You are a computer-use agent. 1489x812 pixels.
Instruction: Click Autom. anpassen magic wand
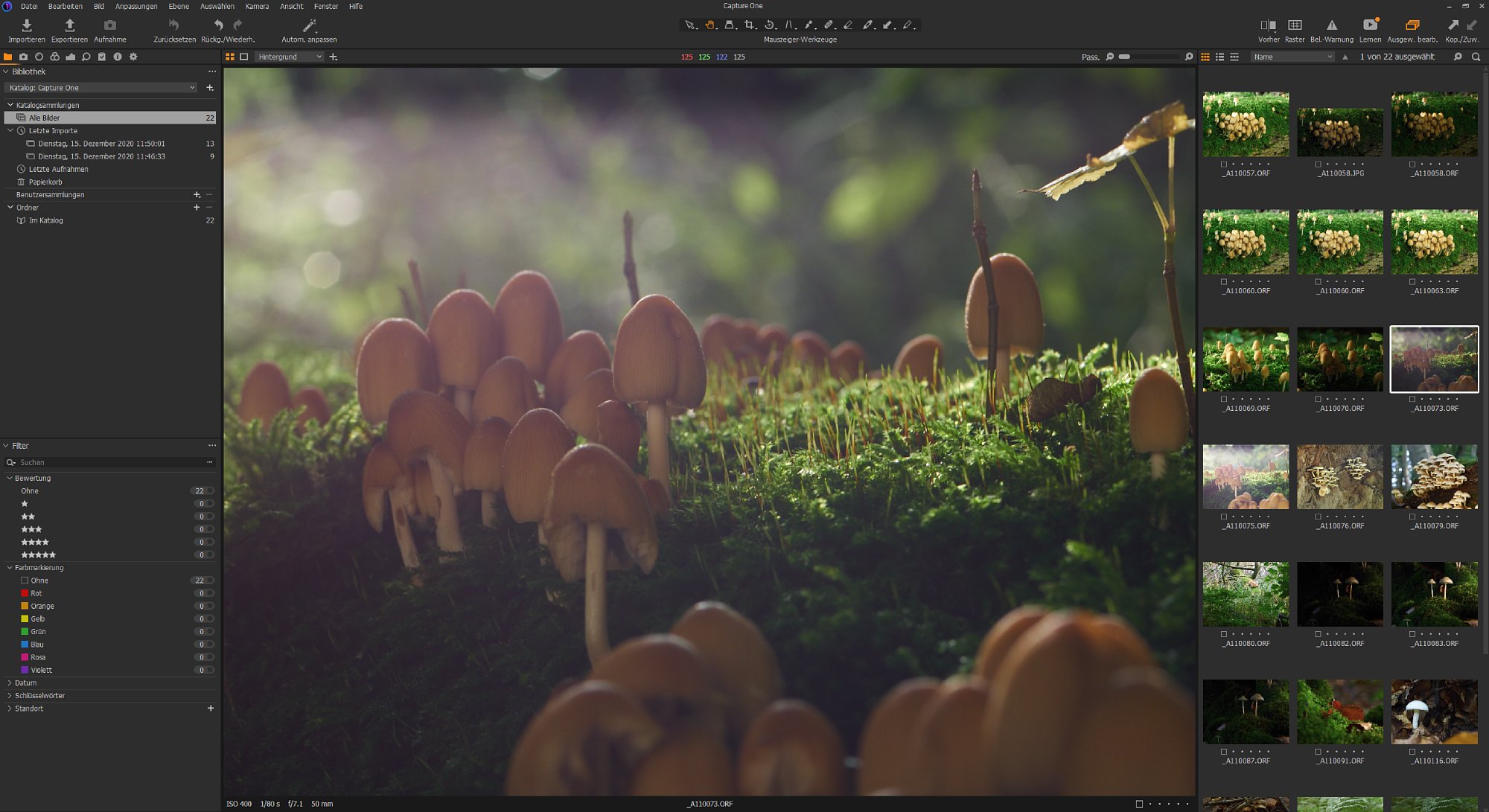pos(309,25)
